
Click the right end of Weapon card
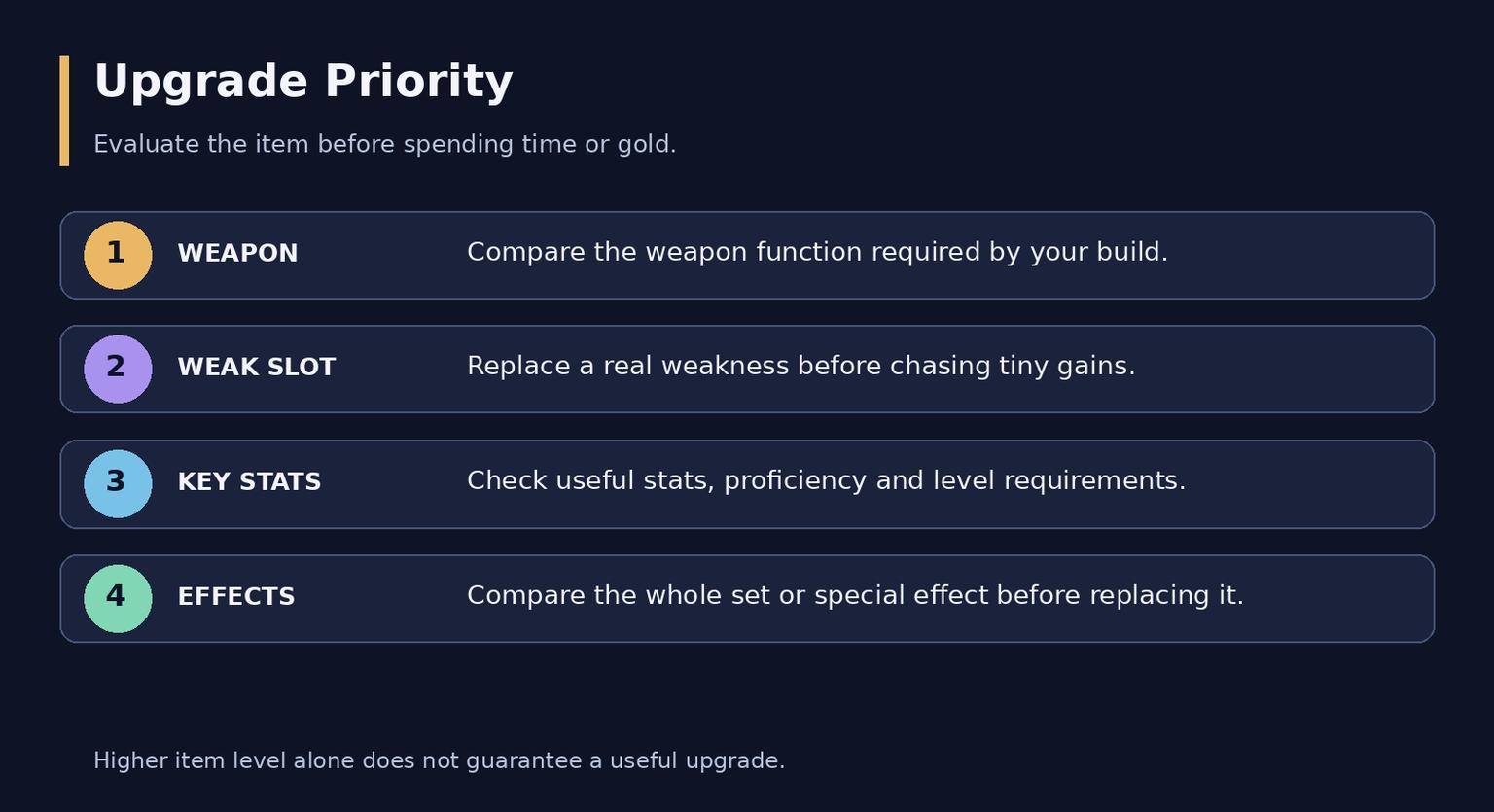(1401, 255)
